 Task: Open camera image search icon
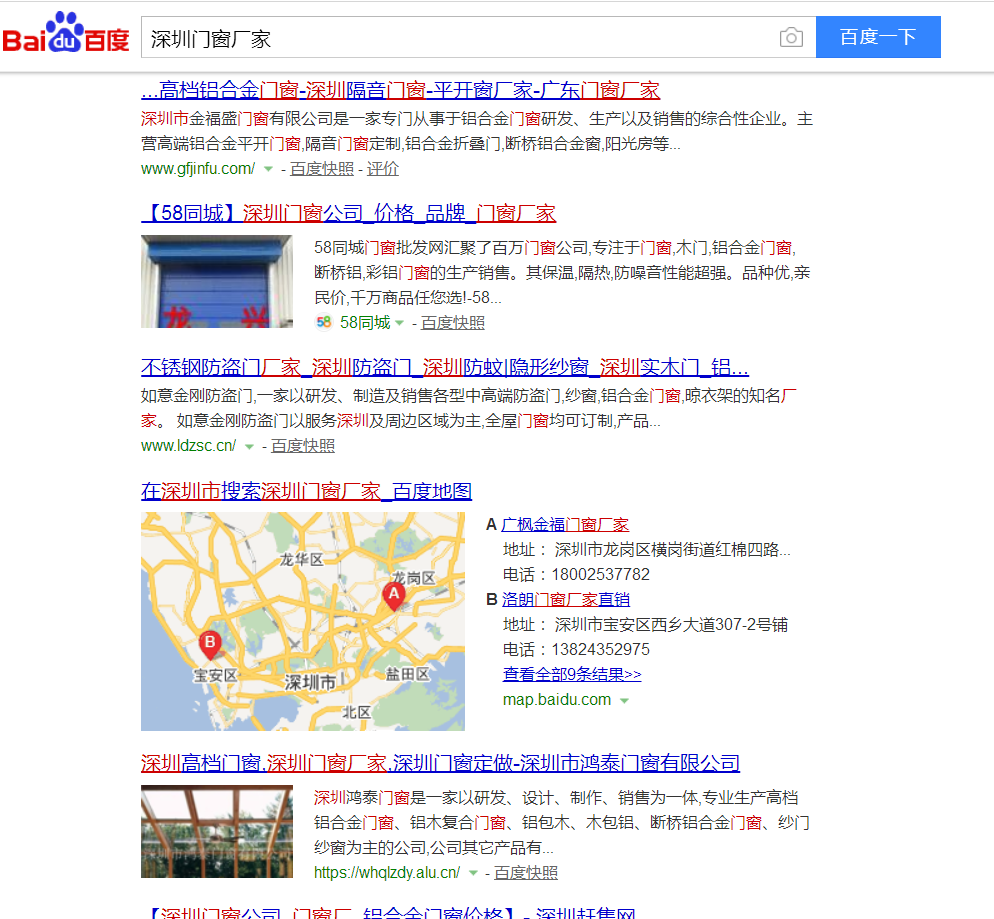[x=791, y=37]
